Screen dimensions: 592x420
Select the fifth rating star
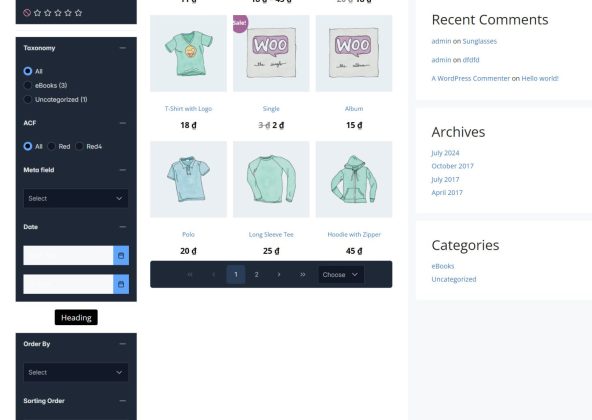[x=79, y=13]
